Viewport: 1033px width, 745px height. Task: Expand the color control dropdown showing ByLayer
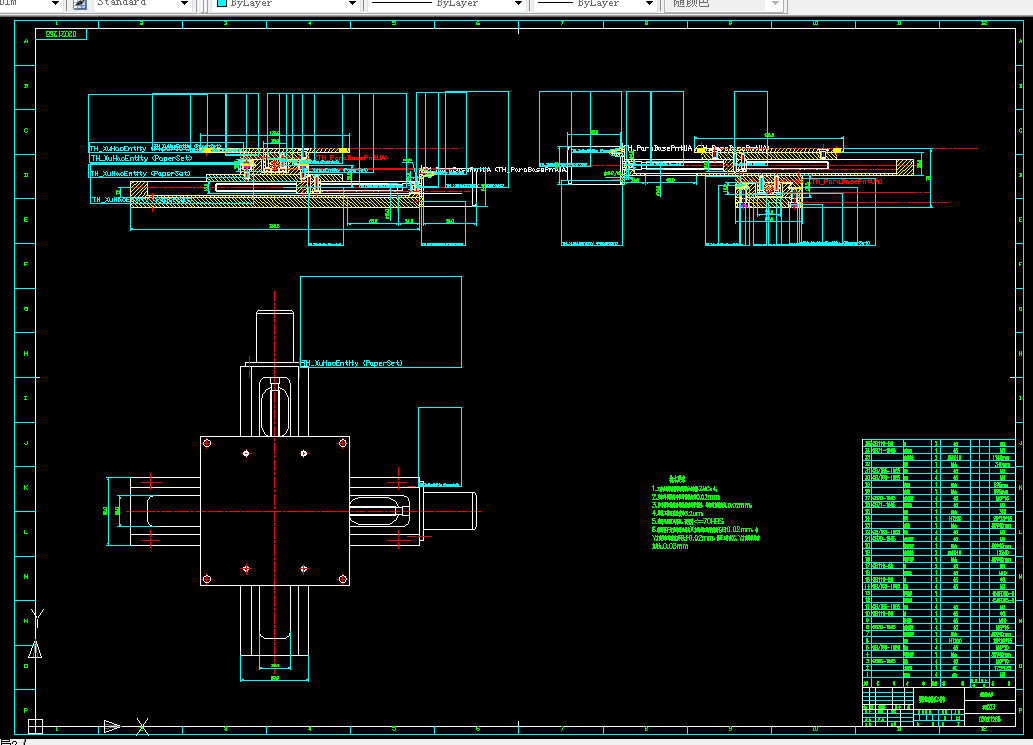point(352,4)
